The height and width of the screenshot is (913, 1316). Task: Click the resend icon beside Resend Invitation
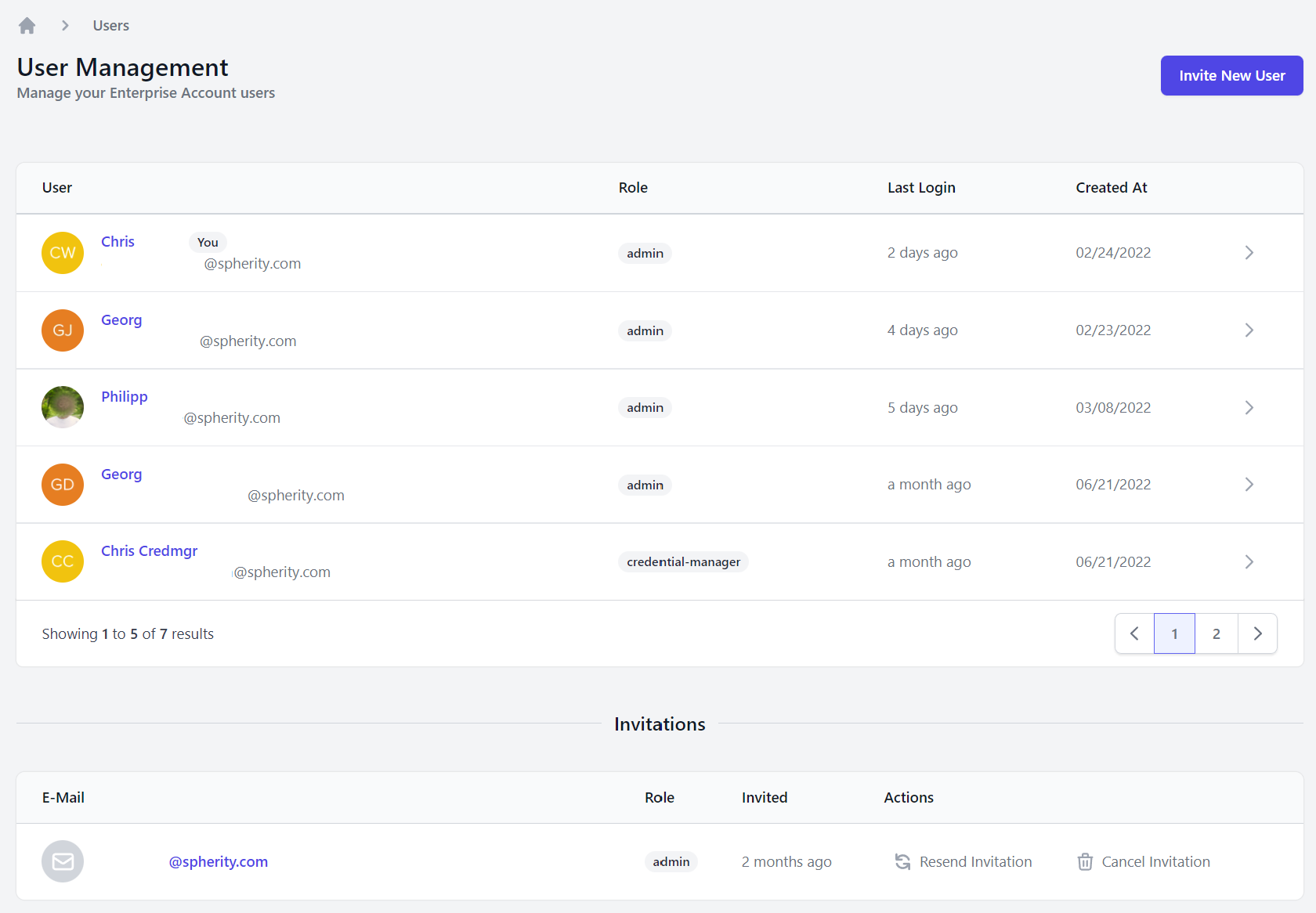(x=902, y=861)
